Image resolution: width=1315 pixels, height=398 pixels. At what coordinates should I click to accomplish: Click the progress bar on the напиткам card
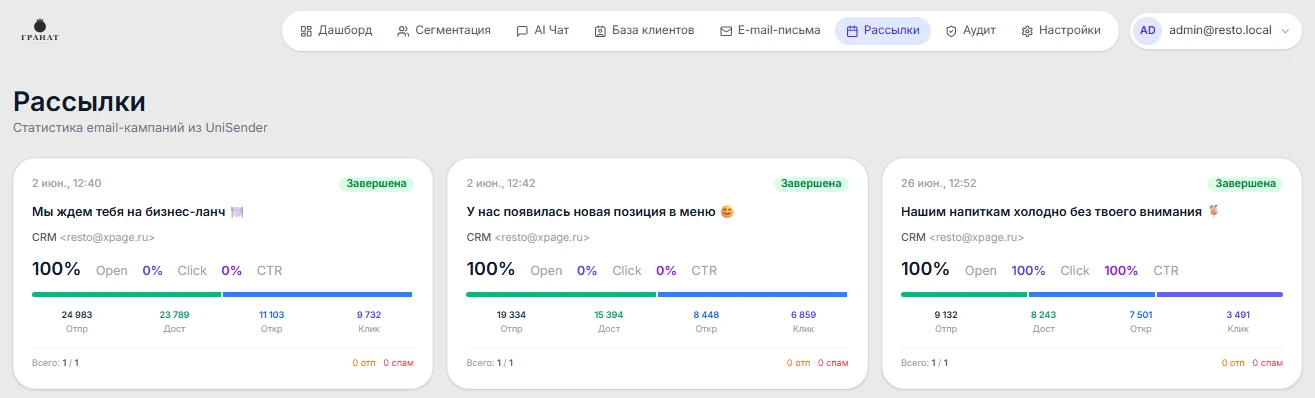pyautogui.click(x=1092, y=295)
